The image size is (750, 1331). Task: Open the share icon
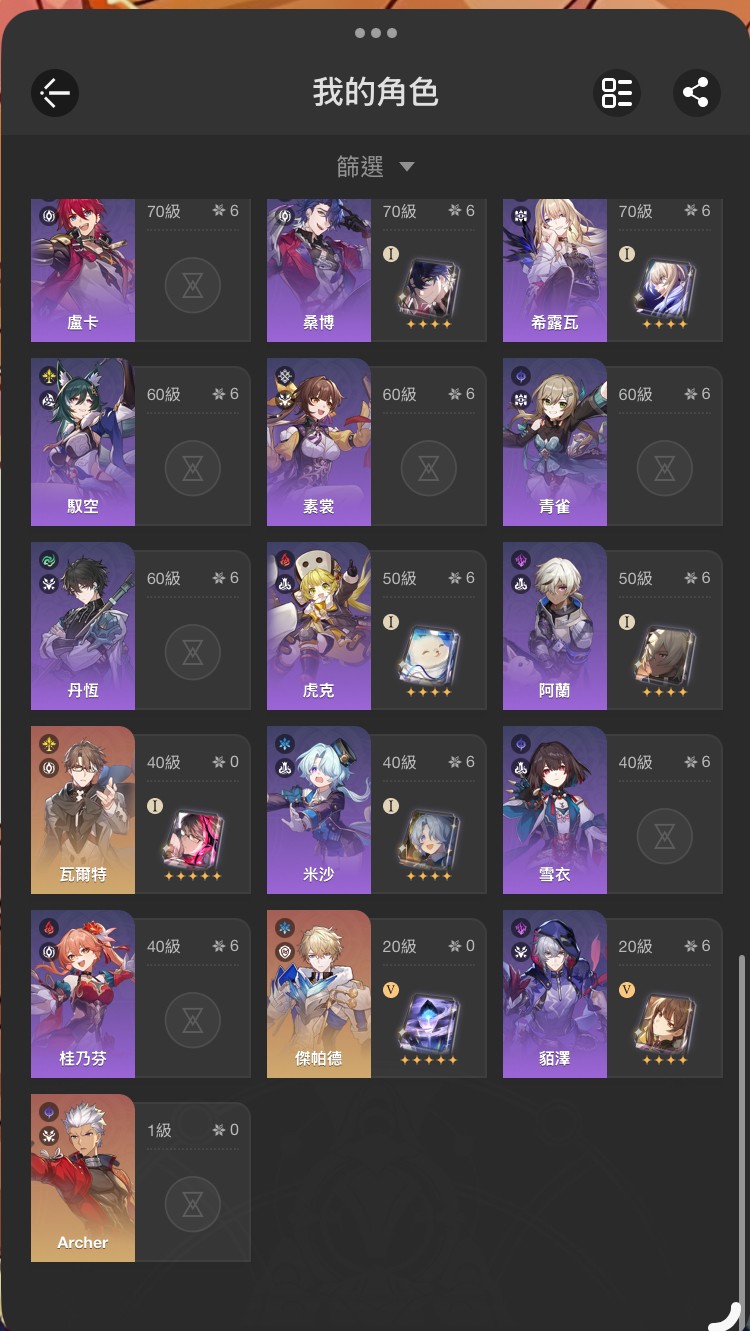click(696, 94)
